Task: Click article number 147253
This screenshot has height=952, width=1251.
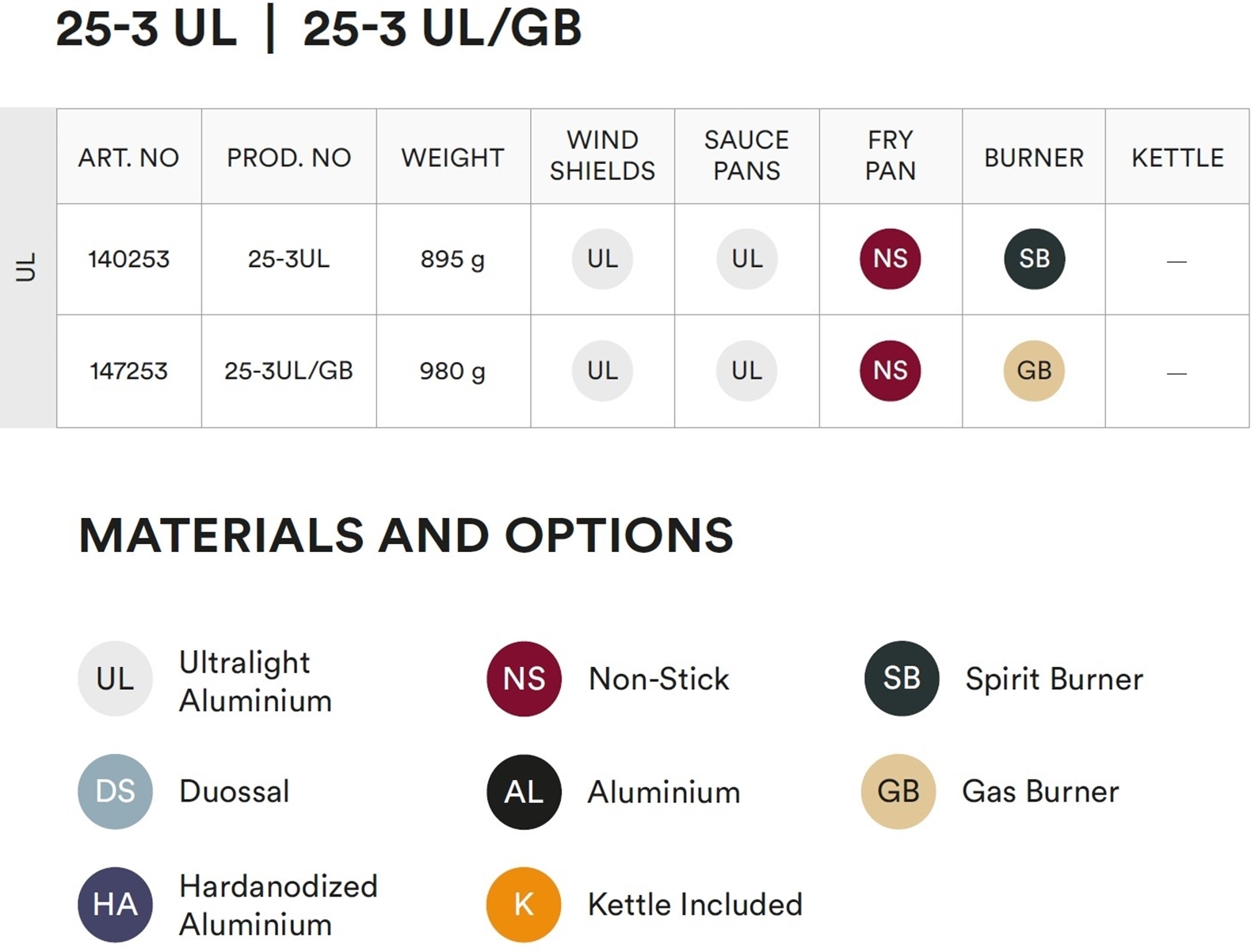Action: (128, 371)
